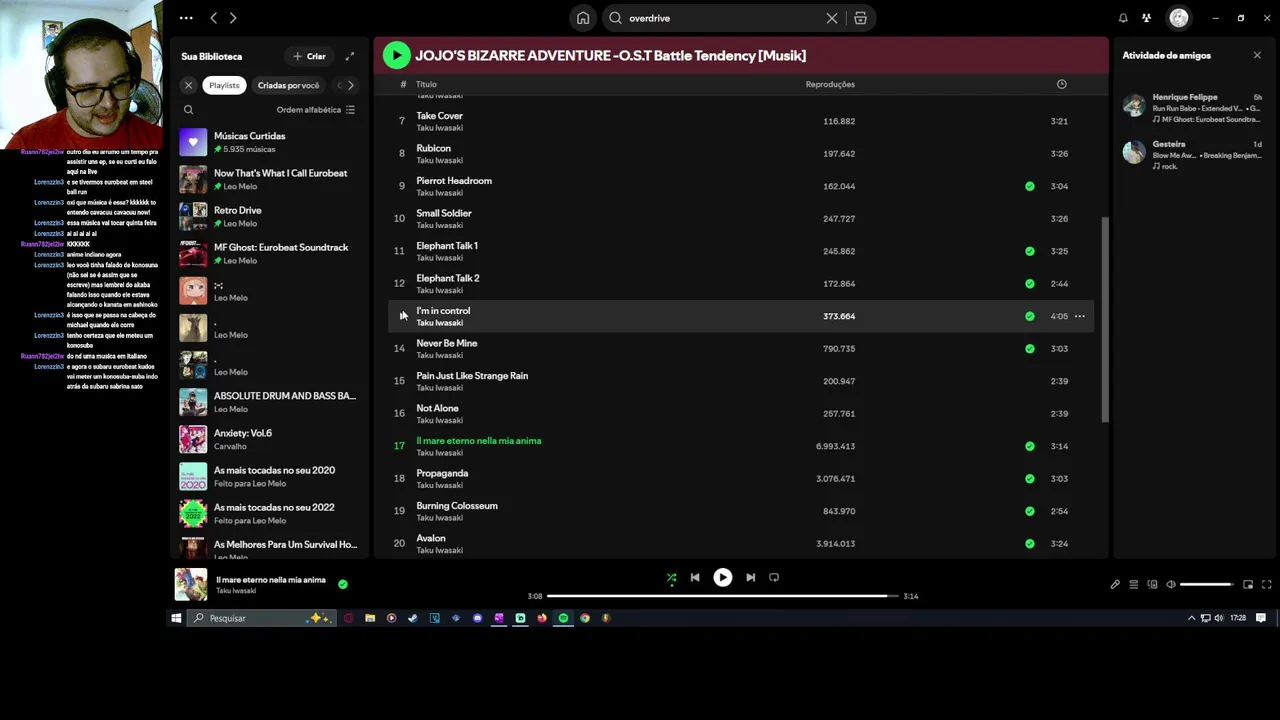
Task: Close the Atividade de amigos panel
Action: click(x=1257, y=55)
